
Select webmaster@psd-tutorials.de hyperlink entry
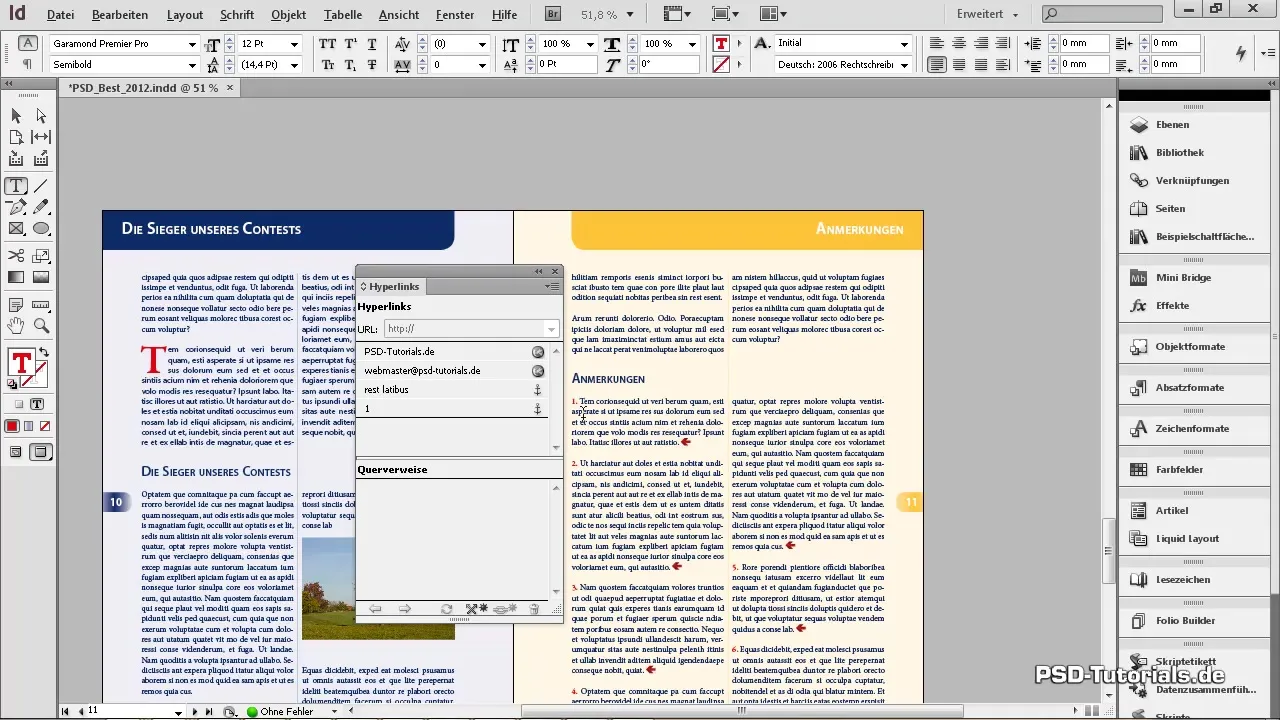point(453,371)
